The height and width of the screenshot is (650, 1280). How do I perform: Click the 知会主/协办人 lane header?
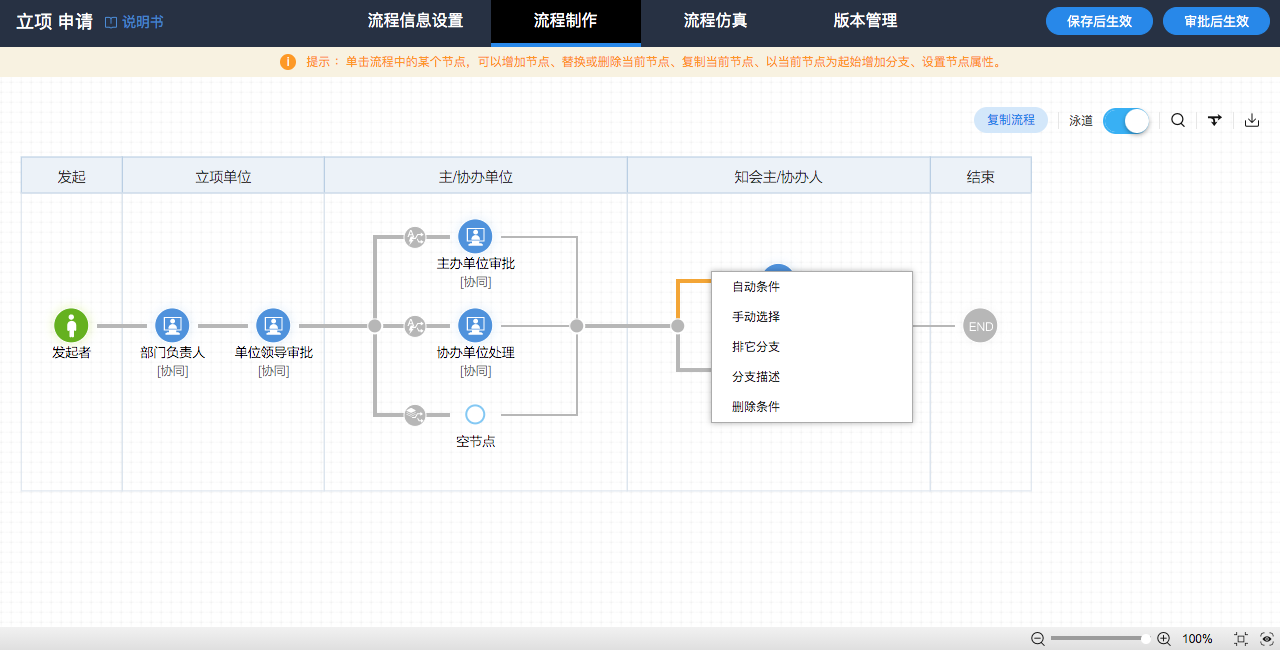[778, 176]
